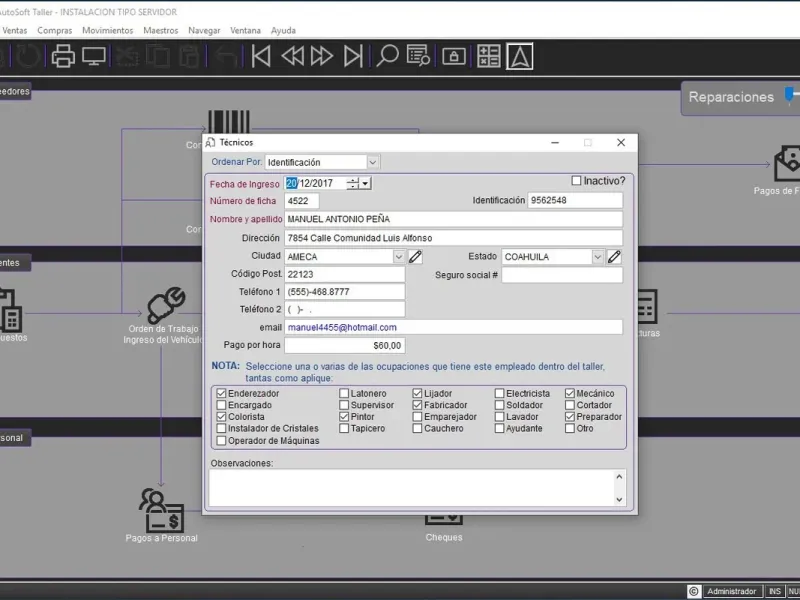Open the Ventas menu
This screenshot has height=600, width=800.
(14, 31)
